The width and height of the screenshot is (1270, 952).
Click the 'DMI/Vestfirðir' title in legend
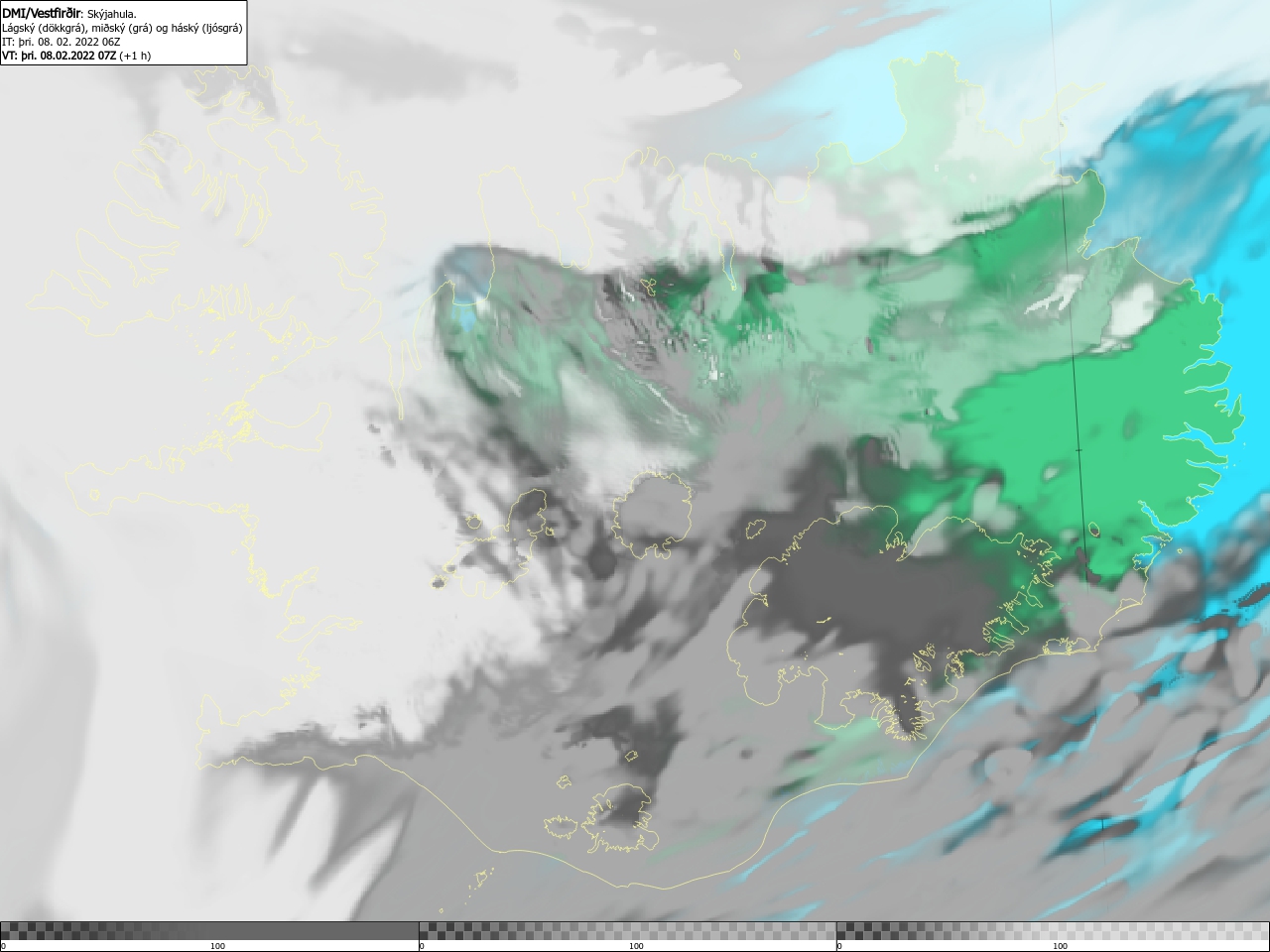(41, 14)
